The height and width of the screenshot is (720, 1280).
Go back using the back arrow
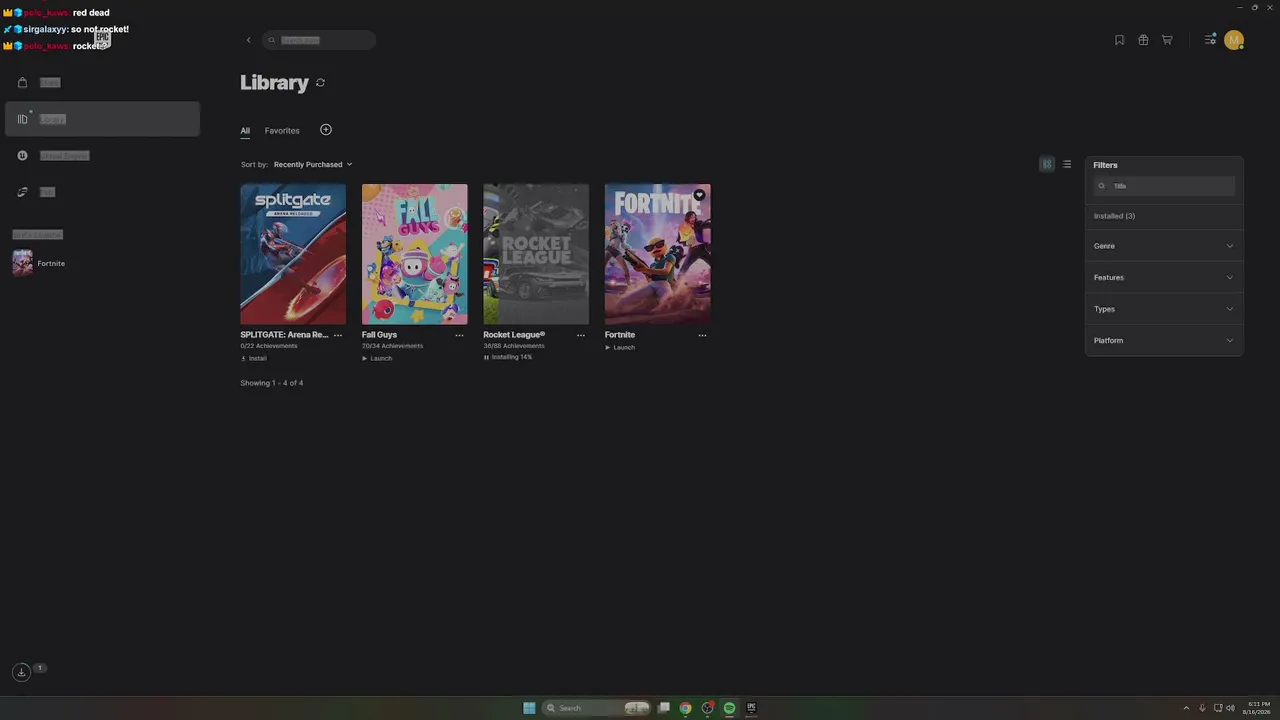248,40
